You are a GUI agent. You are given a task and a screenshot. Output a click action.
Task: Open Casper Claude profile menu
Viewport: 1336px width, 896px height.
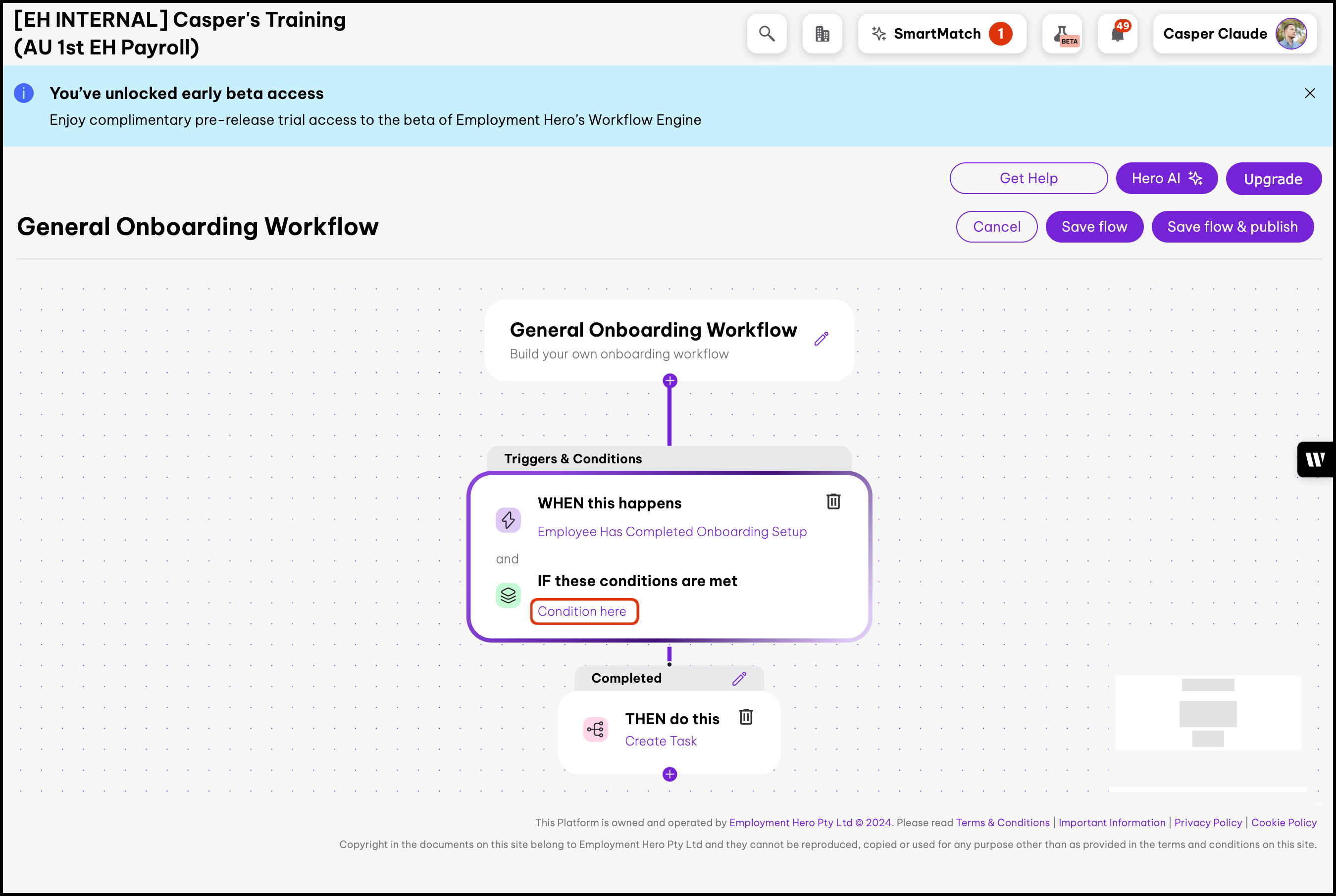1234,34
